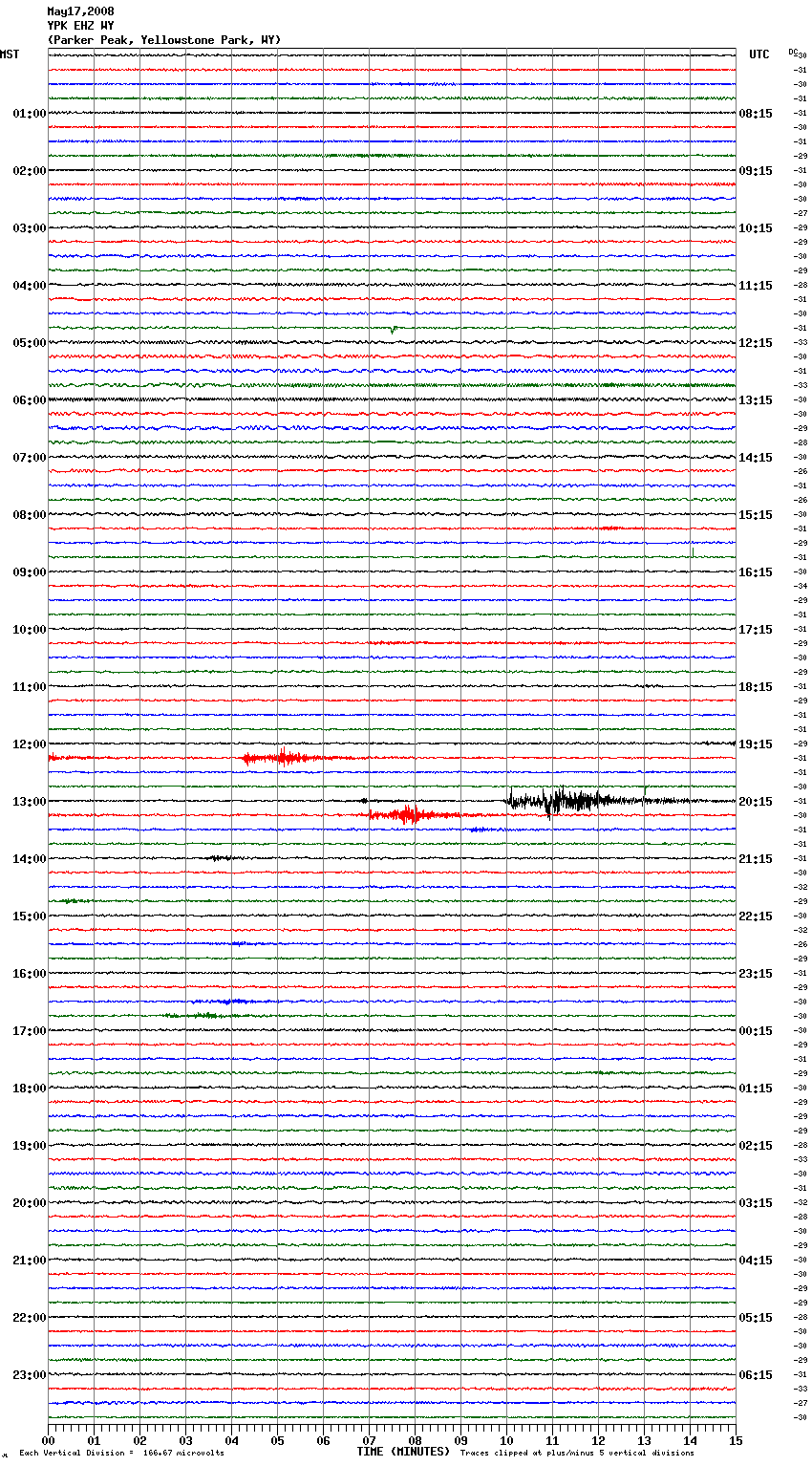Image resolution: width=812 pixels, height=1466 pixels.
Task: Click the Parker Peak, Yellowstone Park location title
Action: click(164, 40)
